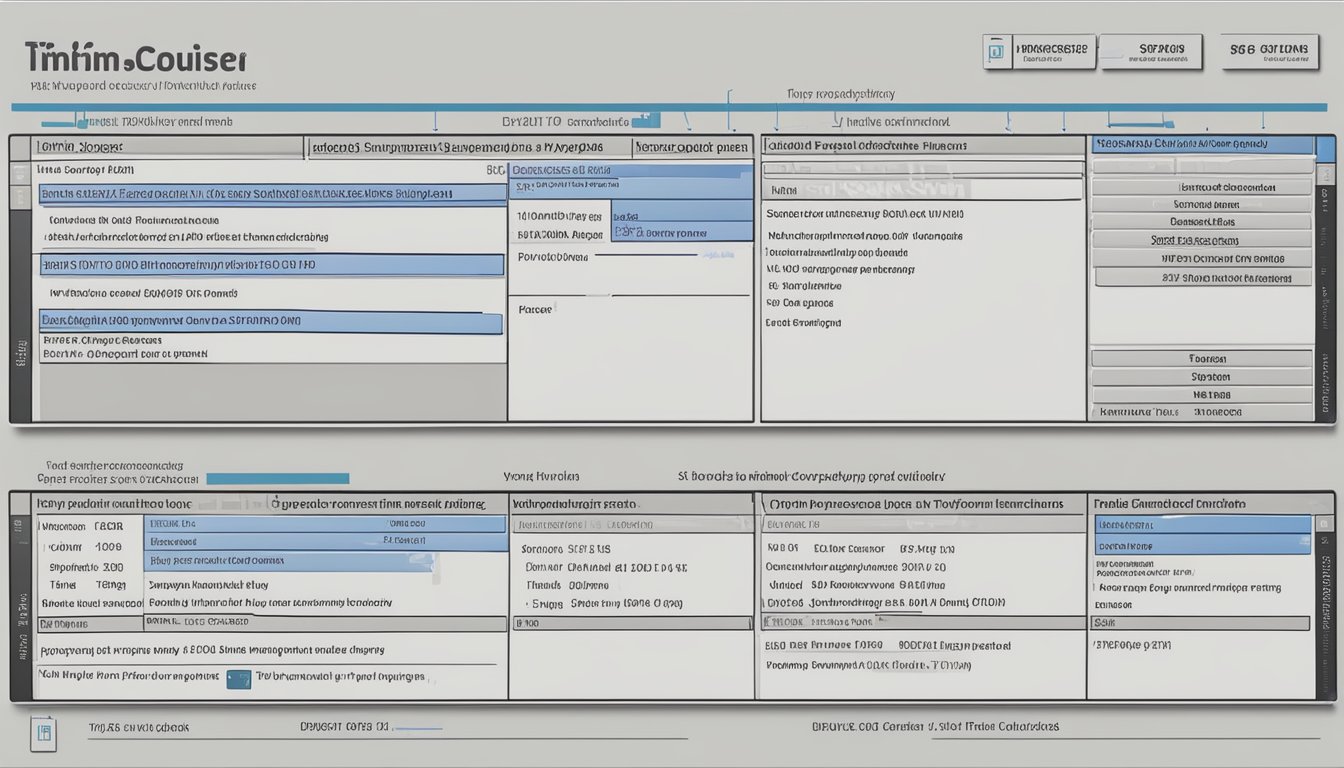1344x768 pixels.
Task: Open the Recommended combo box at the top of the right list
Action: pyautogui.click(x=1200, y=145)
